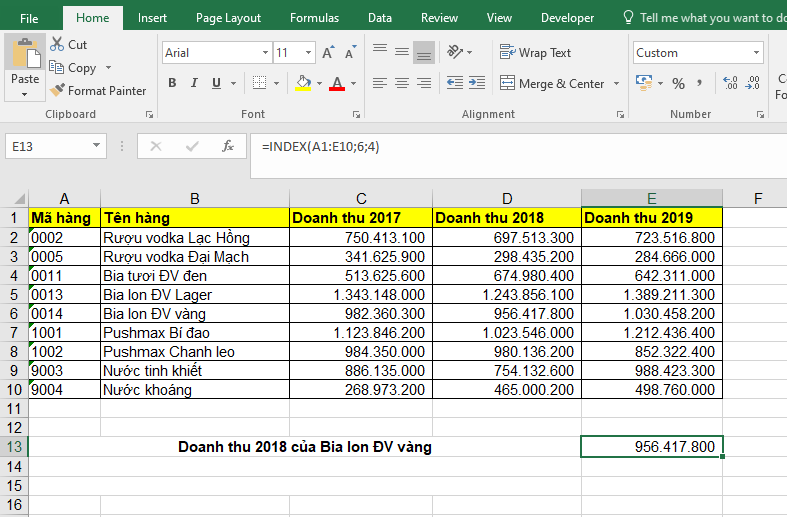Viewport: 787px width, 517px height.
Task: Click the Insert Function fx icon
Action: [228, 146]
